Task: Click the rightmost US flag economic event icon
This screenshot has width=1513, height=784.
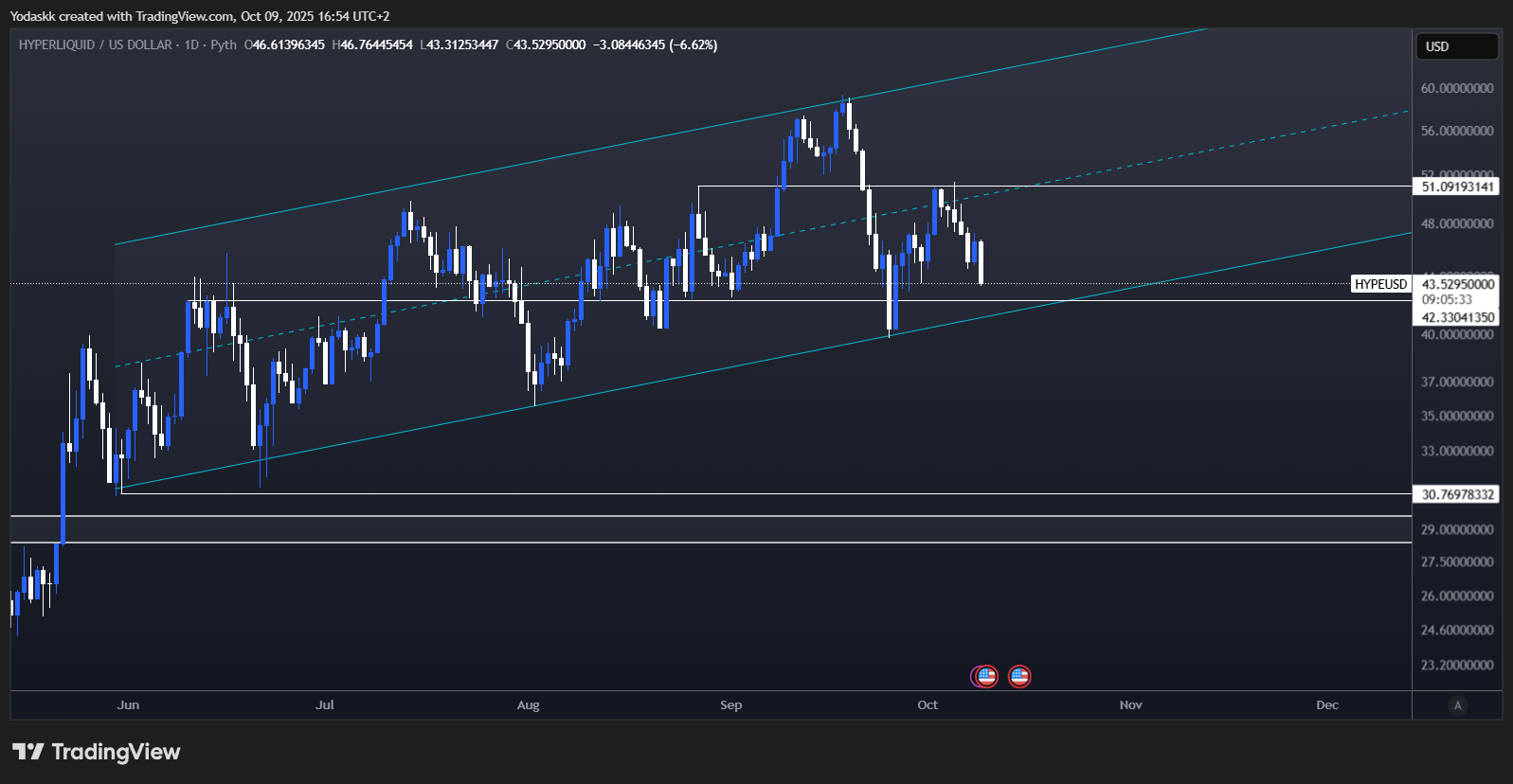Action: [1019, 676]
